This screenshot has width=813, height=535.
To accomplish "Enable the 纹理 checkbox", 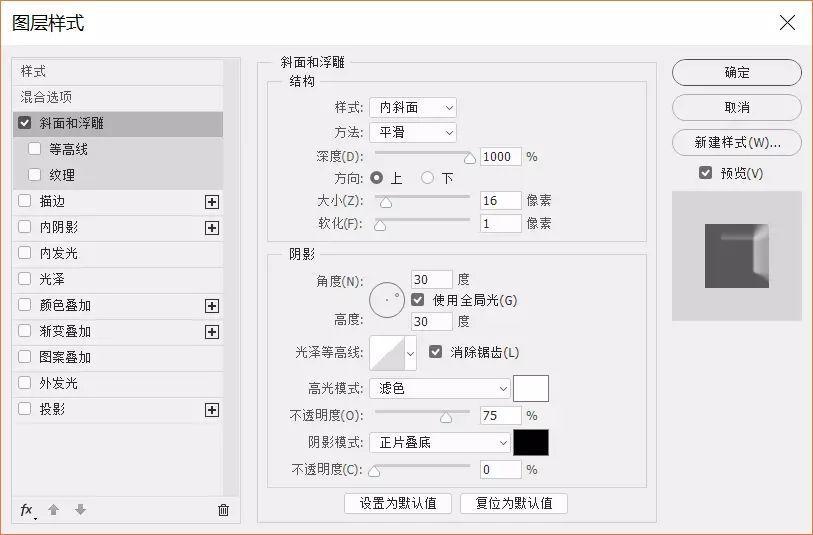I will click(x=35, y=175).
